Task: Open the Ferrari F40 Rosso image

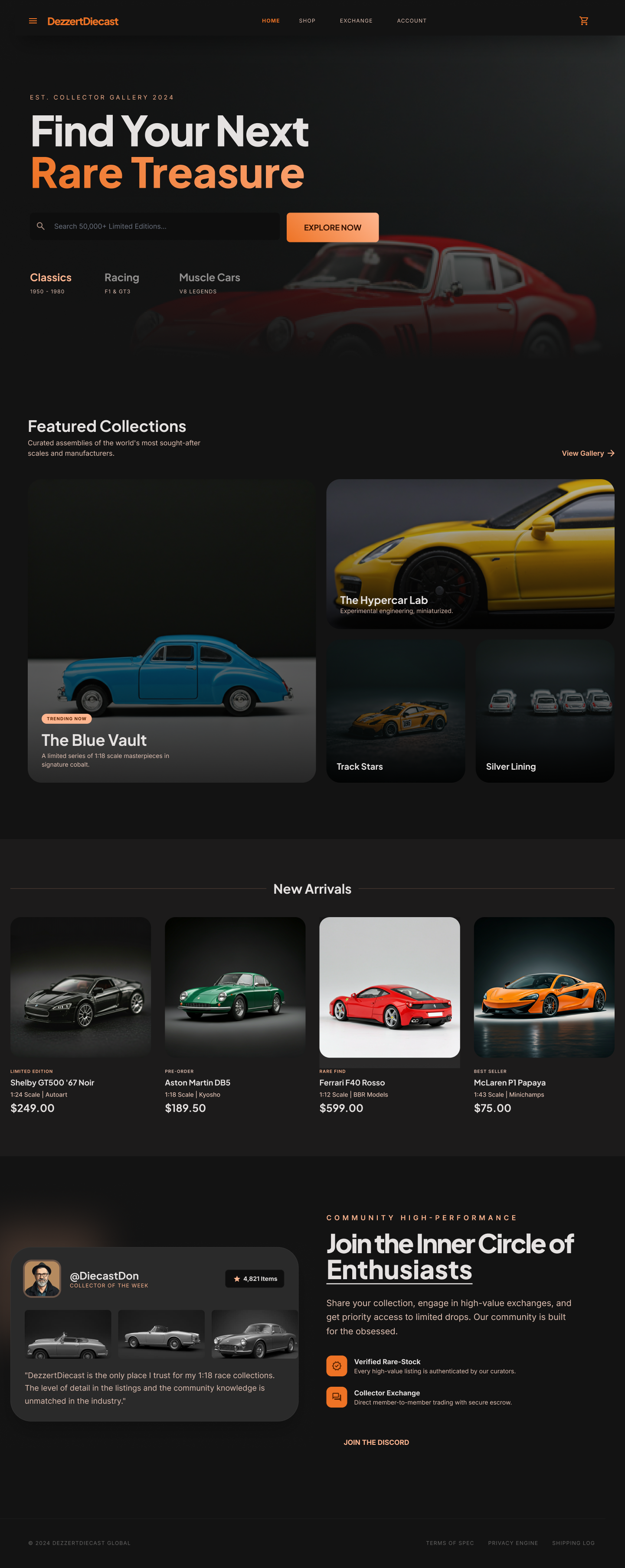Action: click(389, 987)
